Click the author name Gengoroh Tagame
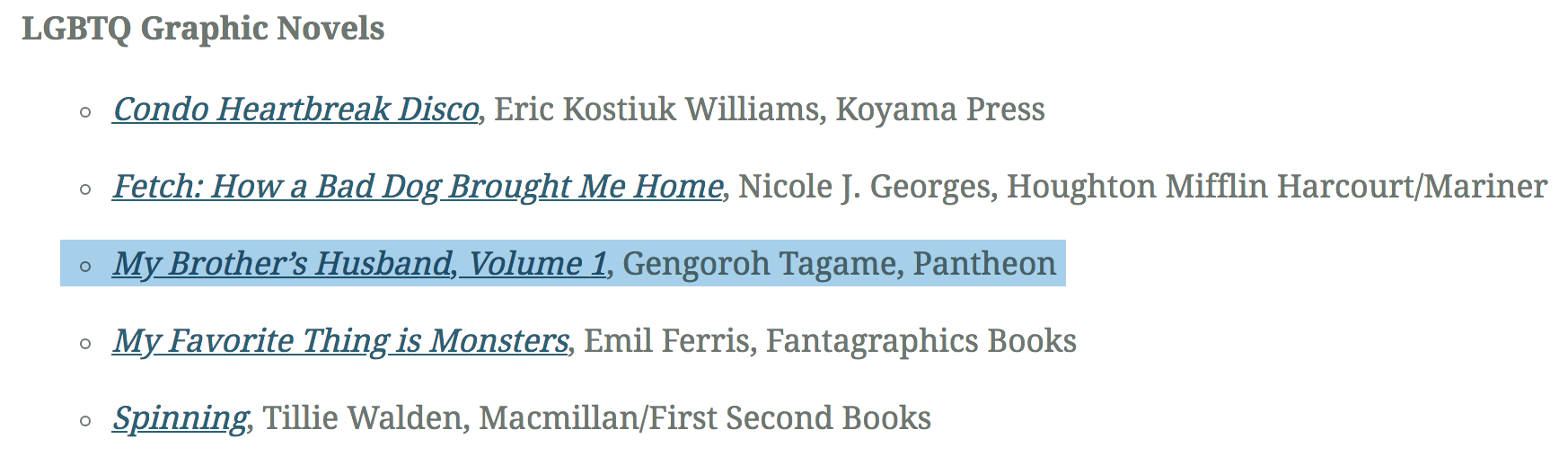Image resolution: width=1568 pixels, height=465 pixels. coord(759,264)
